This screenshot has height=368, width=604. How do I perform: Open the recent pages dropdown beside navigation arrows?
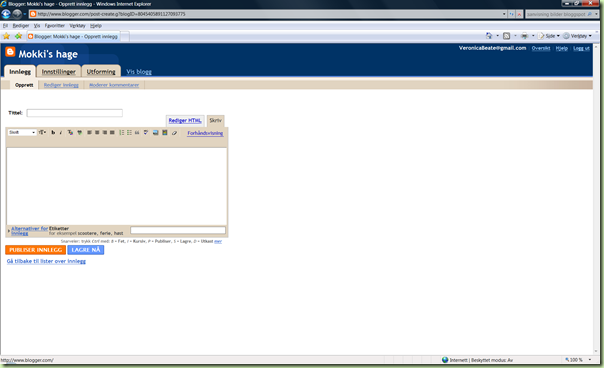pyautogui.click(x=25, y=14)
